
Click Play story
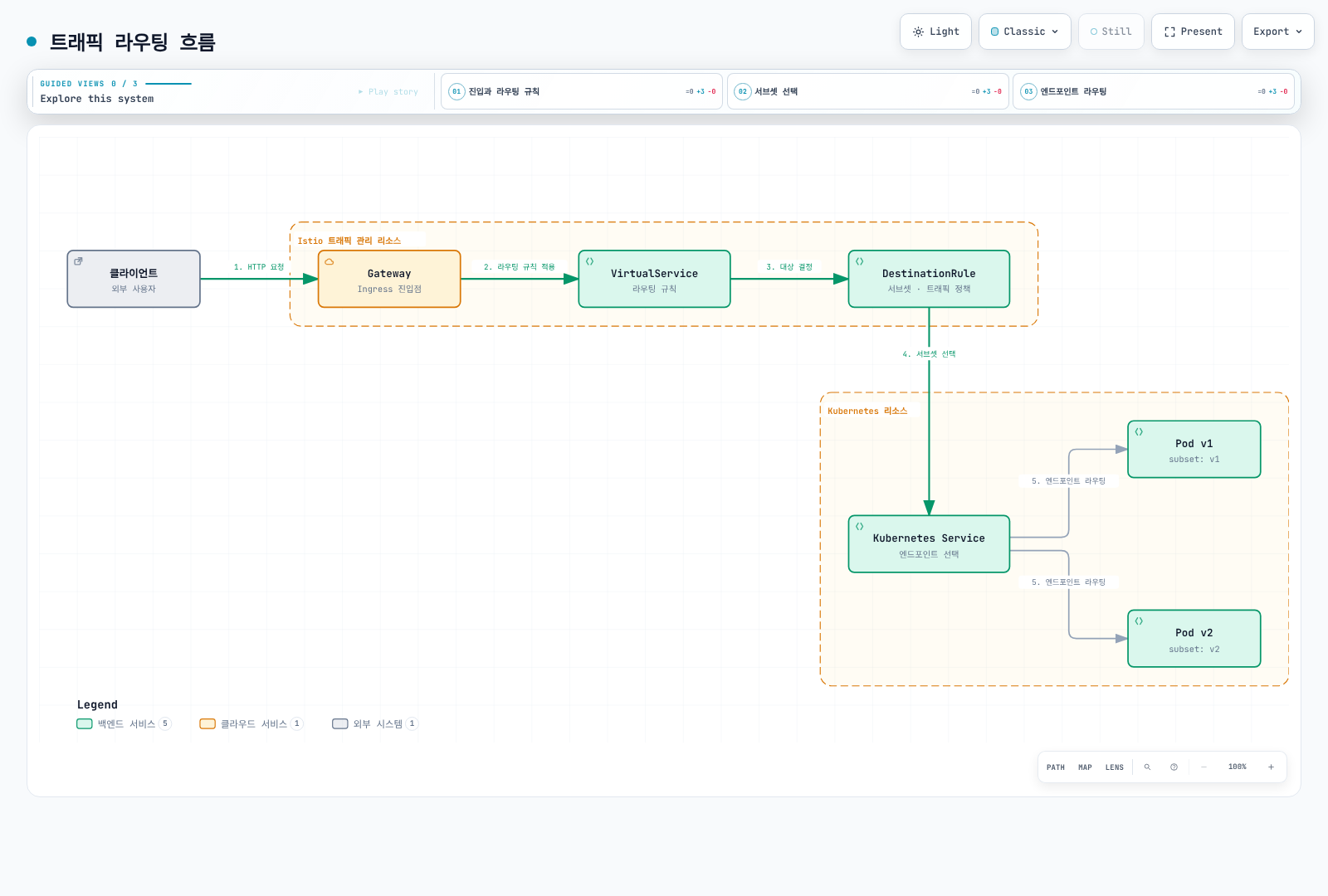click(388, 92)
